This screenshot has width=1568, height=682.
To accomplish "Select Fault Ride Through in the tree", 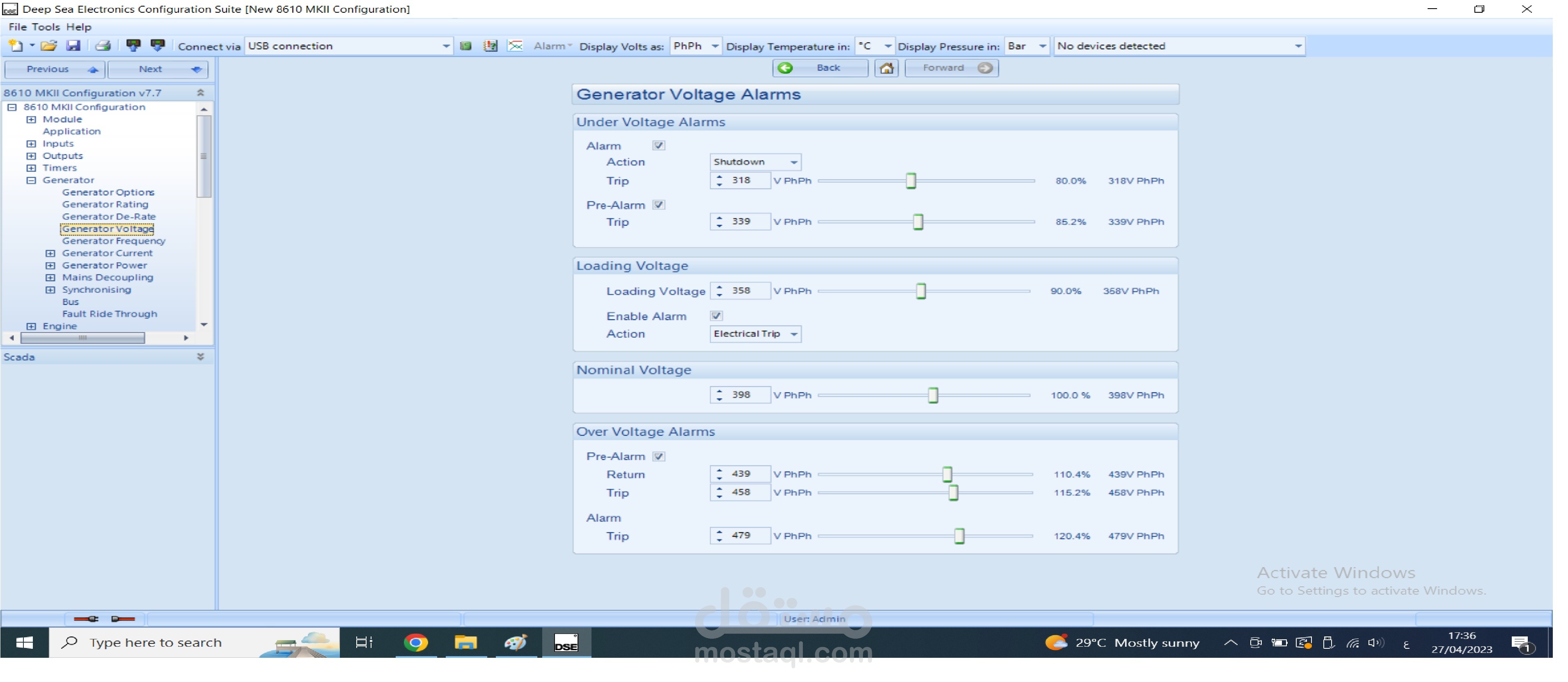I will point(110,314).
